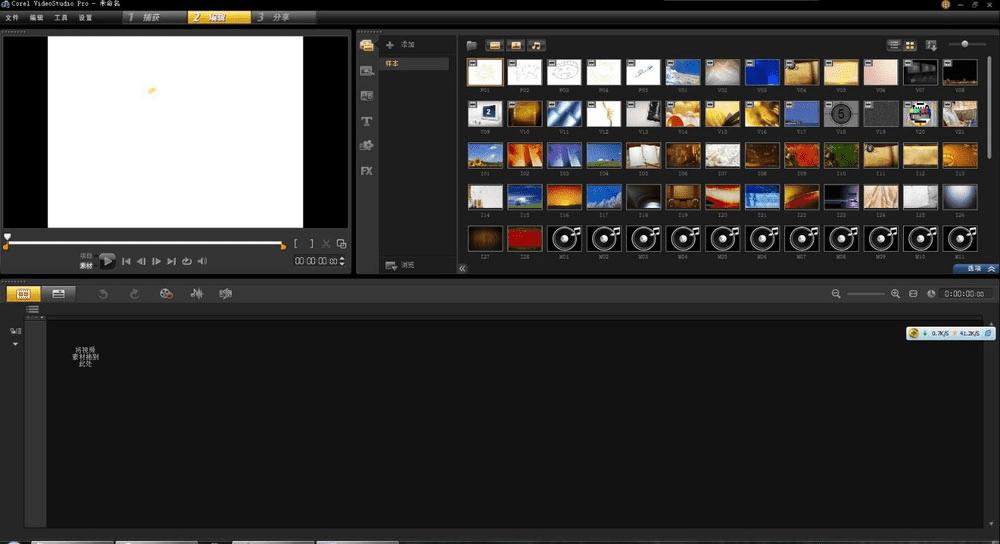1000x544 pixels.
Task: Select the Title (T) library icon
Action: coord(367,121)
